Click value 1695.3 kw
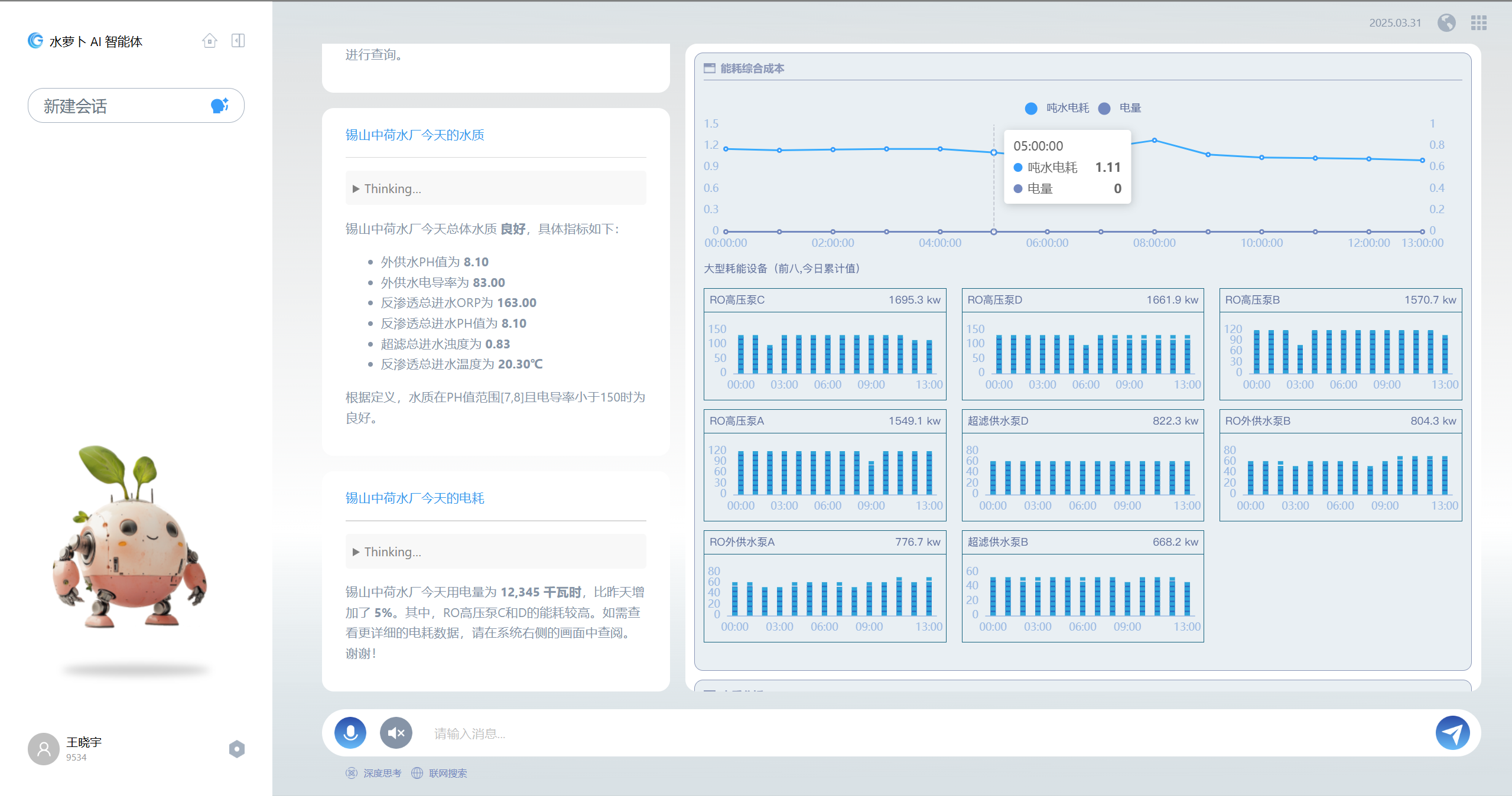Screen dimensions: 1512x796 coord(915,300)
